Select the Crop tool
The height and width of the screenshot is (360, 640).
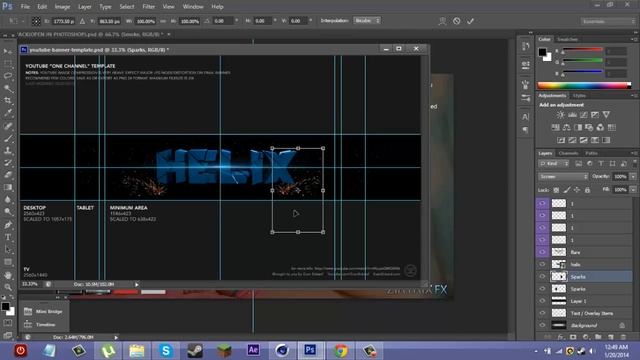pos(7,100)
